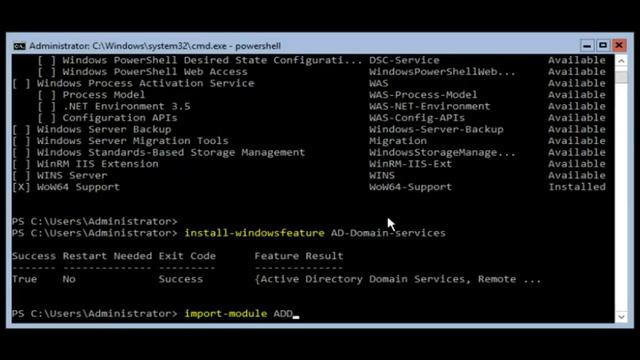Click the [X] marker beside WoW64 Support
This screenshot has width=640, height=360.
click(21, 187)
